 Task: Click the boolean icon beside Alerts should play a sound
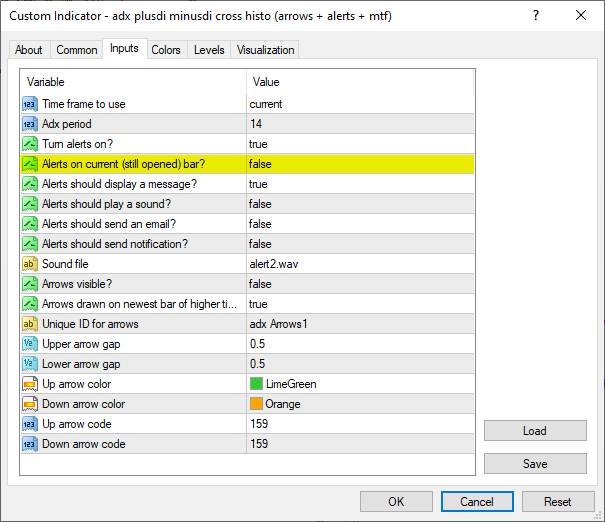pos(30,204)
